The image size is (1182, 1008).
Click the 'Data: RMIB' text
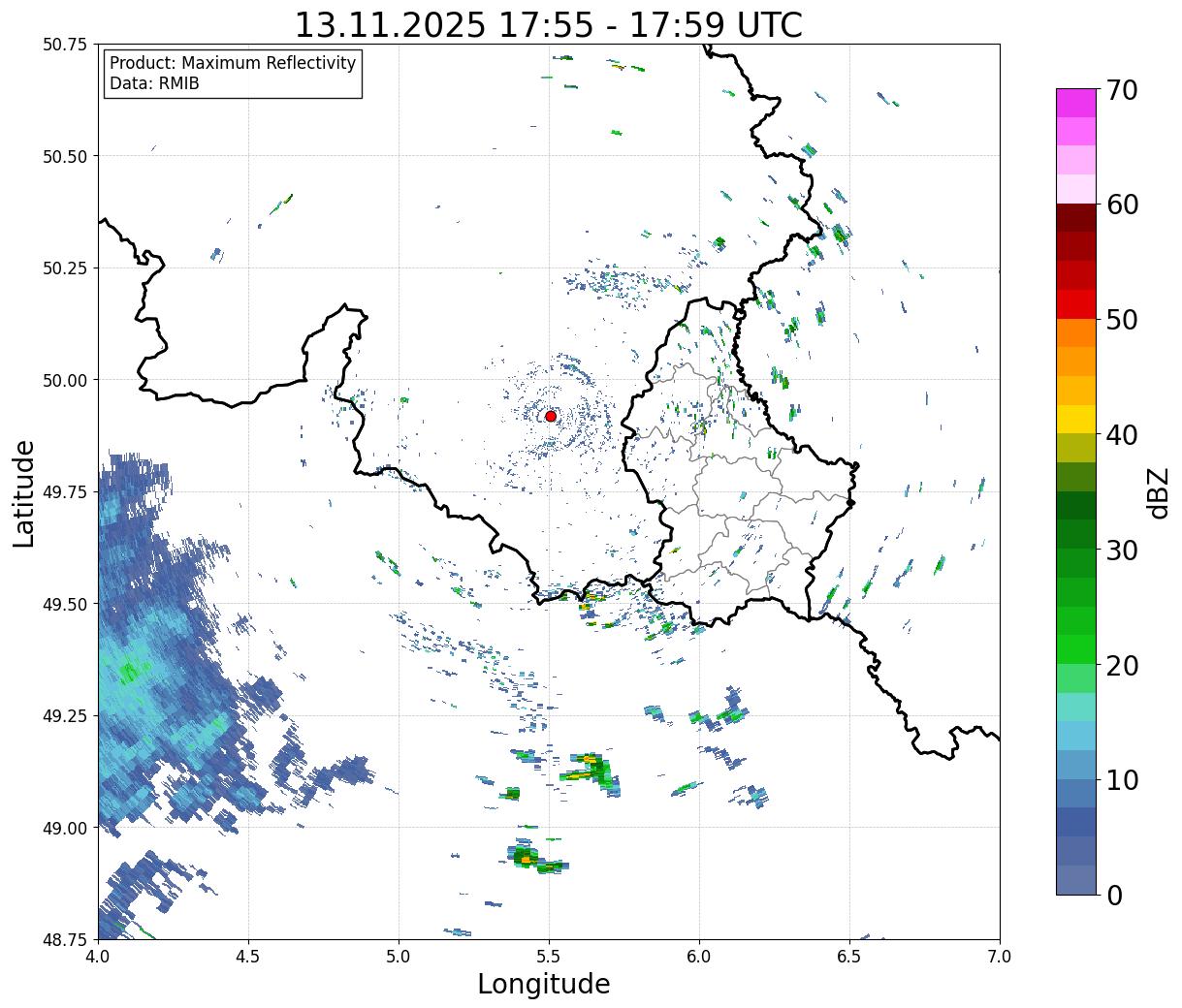tap(154, 84)
